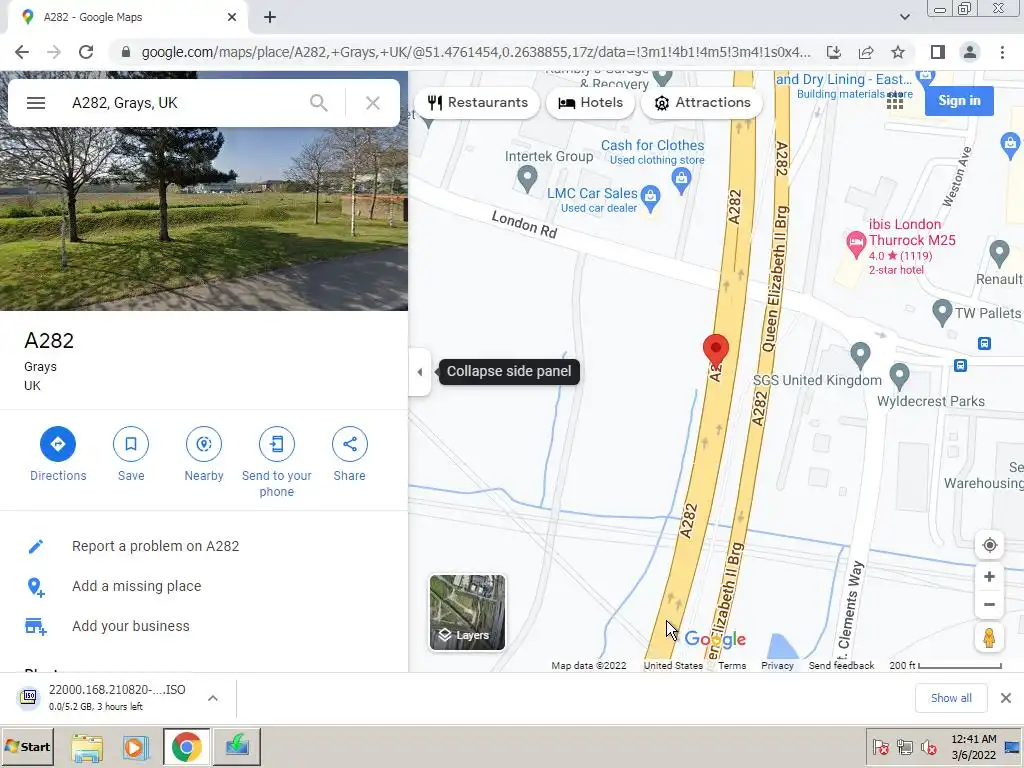Click the search magnifier icon
The width and height of the screenshot is (1024, 768).
319,103
